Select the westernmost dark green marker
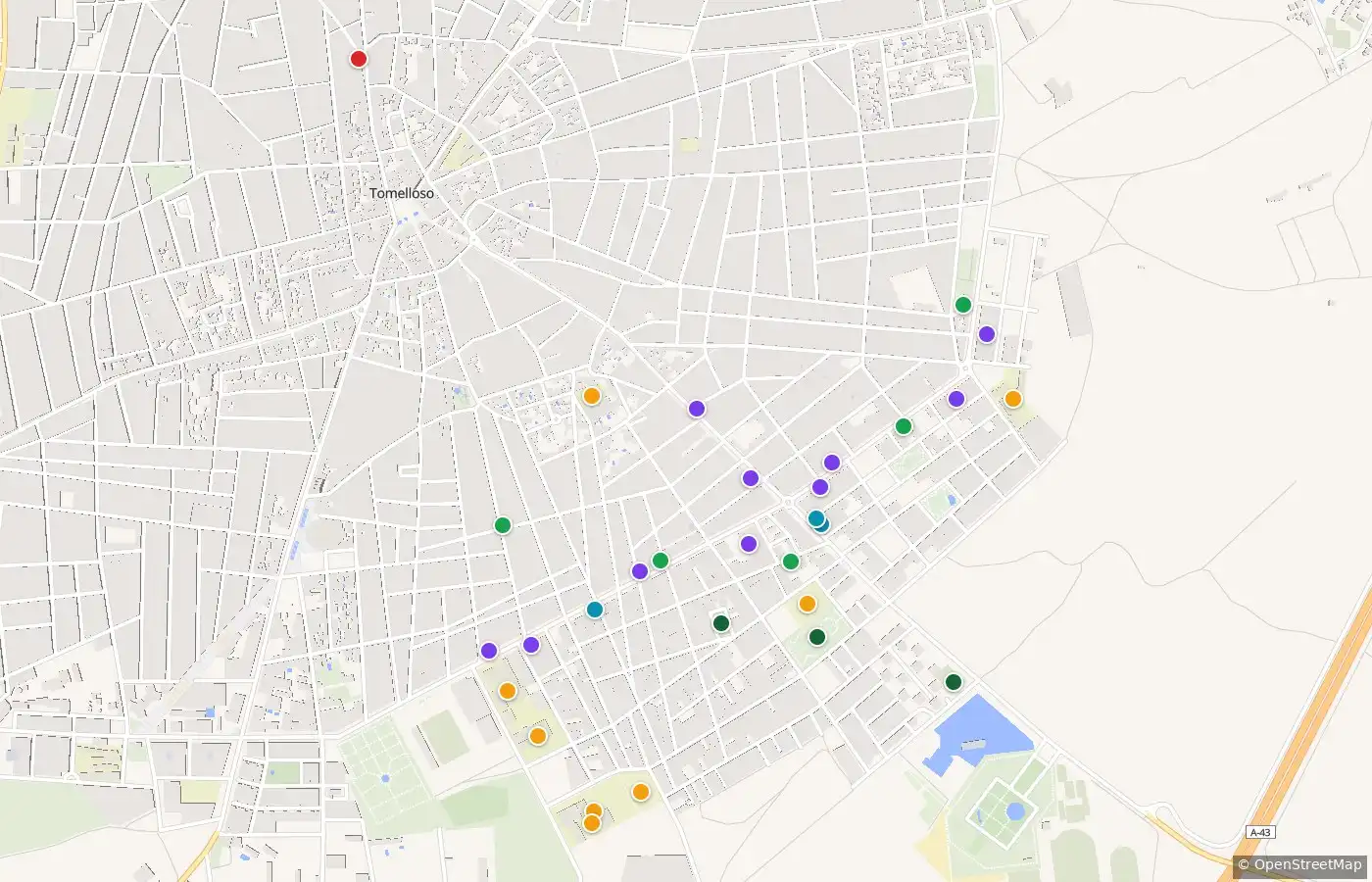This screenshot has width=1372, height=882. pyautogui.click(x=721, y=622)
